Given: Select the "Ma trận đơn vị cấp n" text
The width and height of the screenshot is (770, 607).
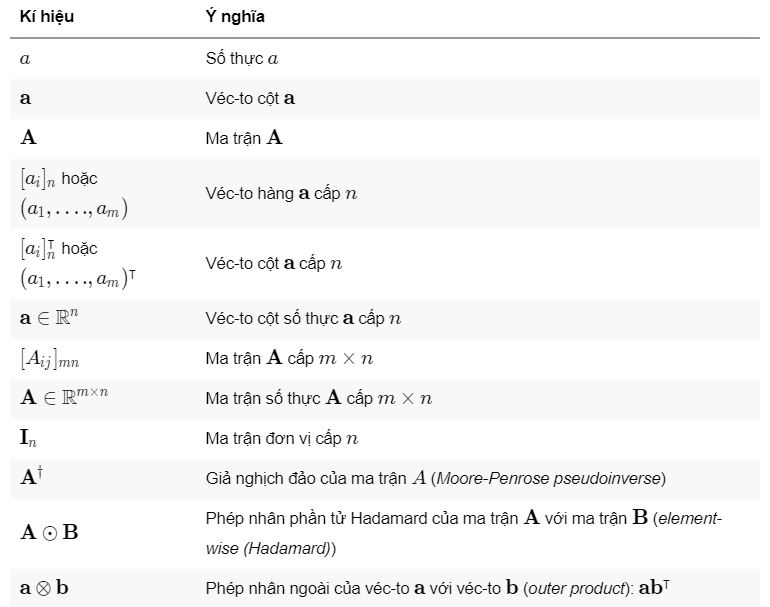Looking at the screenshot, I should tap(281, 438).
